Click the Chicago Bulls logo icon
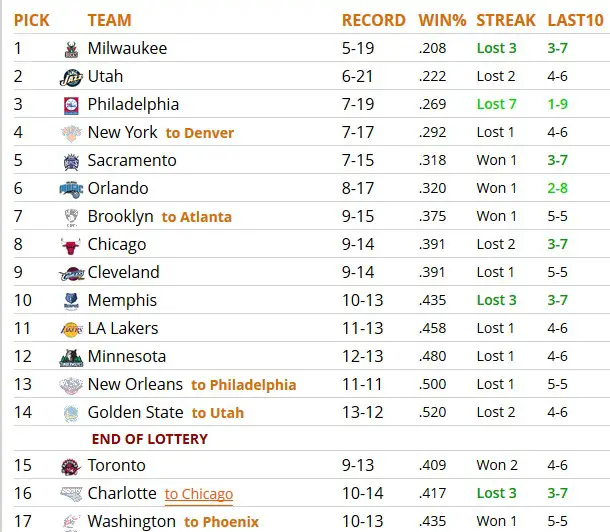This screenshot has width=610, height=532. click(71, 245)
